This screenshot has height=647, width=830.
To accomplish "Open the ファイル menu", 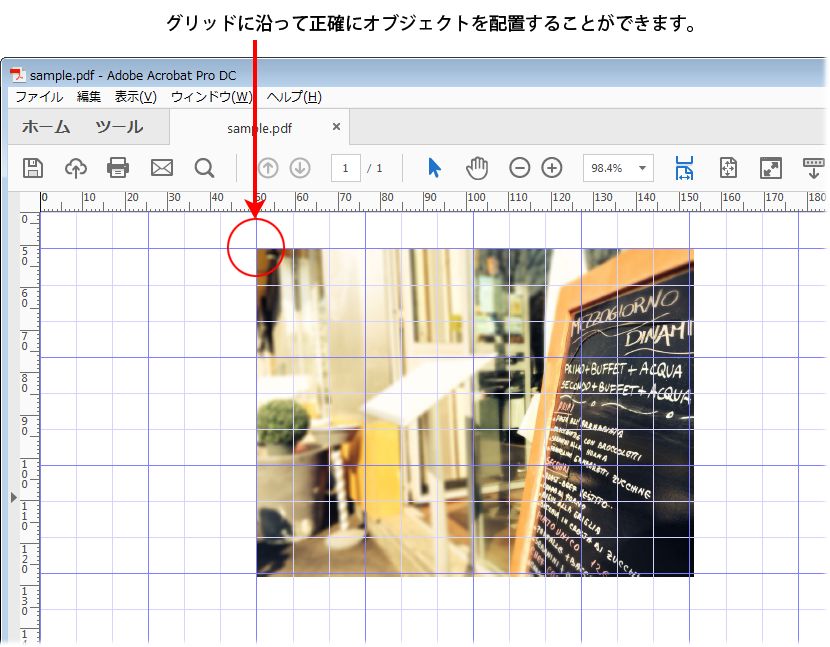I will coord(39,97).
